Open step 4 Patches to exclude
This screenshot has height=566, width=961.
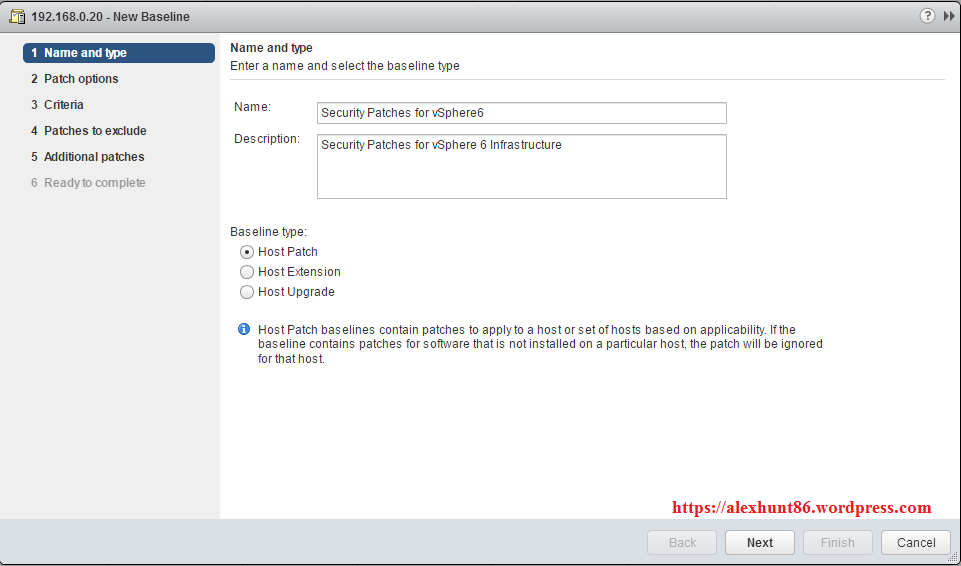coord(89,131)
